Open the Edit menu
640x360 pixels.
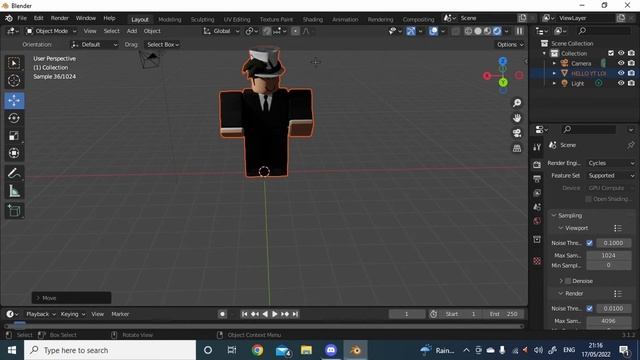(39, 18)
